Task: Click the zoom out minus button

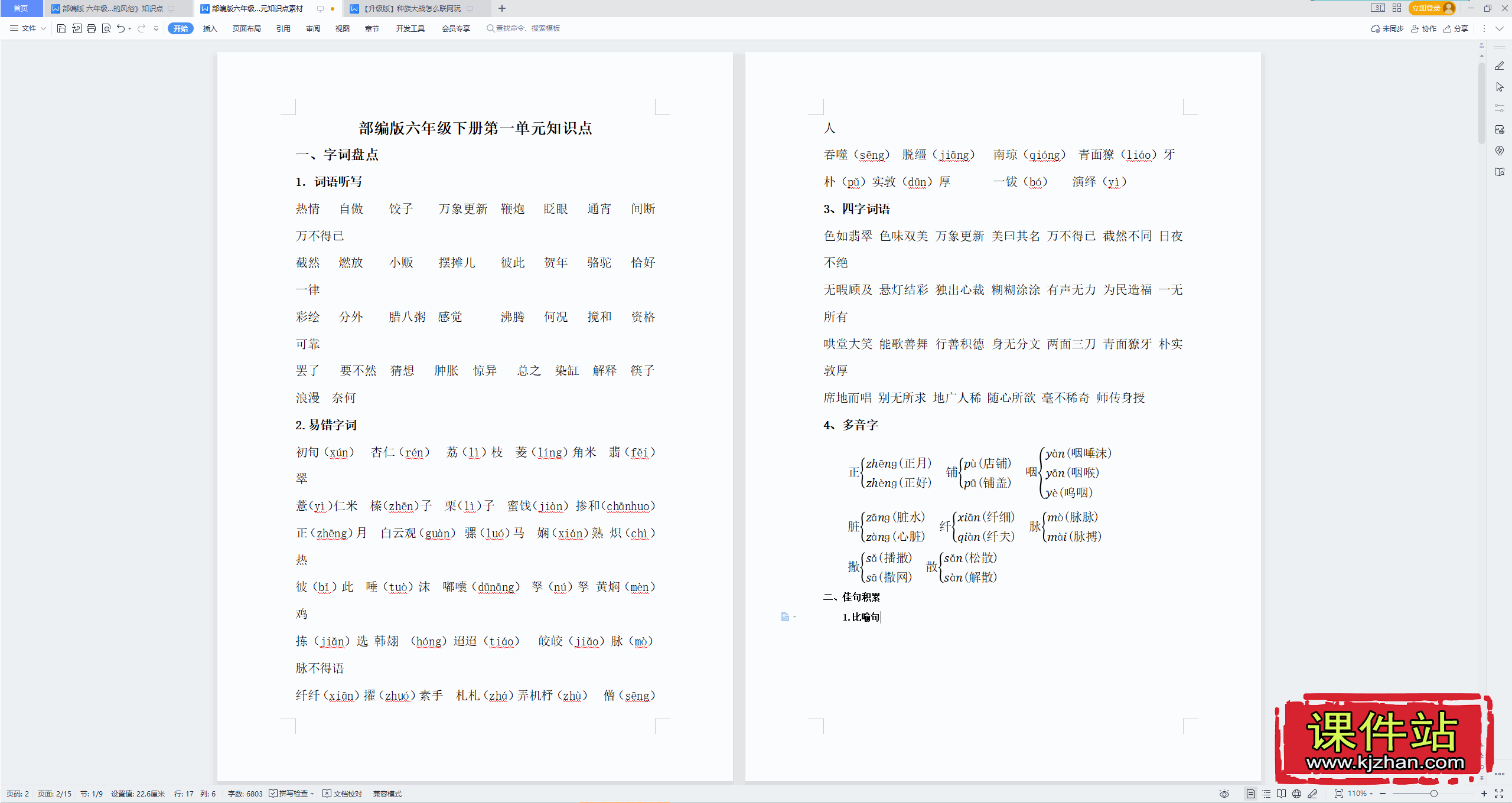Action: [1383, 794]
